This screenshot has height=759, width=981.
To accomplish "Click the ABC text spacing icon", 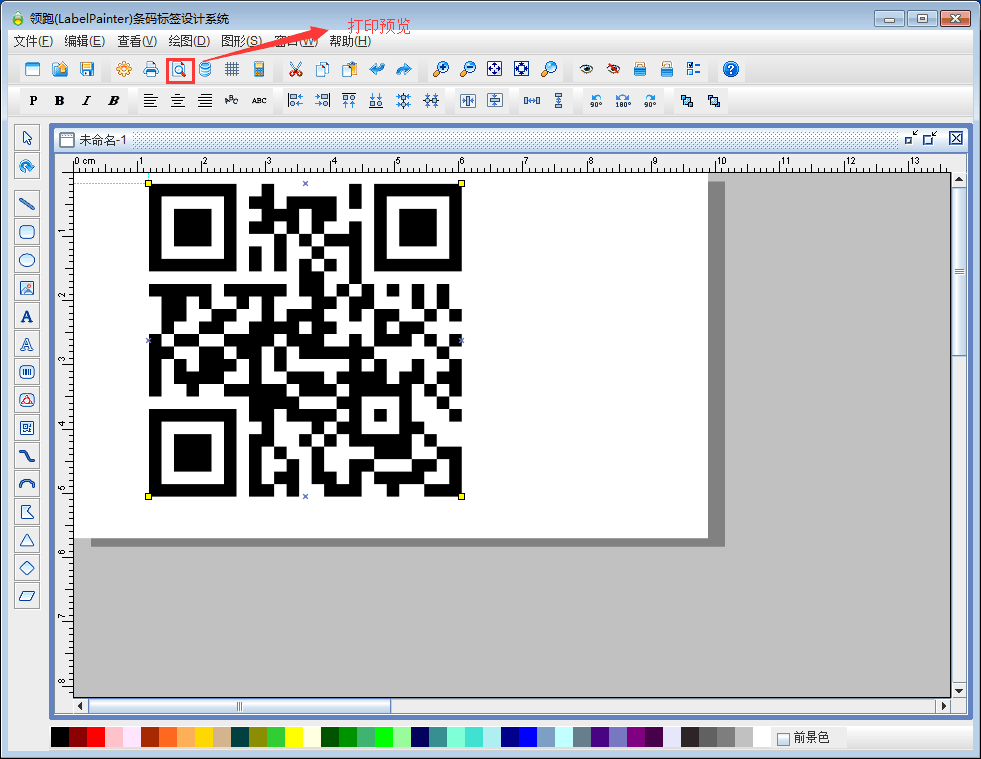I will pyautogui.click(x=259, y=101).
